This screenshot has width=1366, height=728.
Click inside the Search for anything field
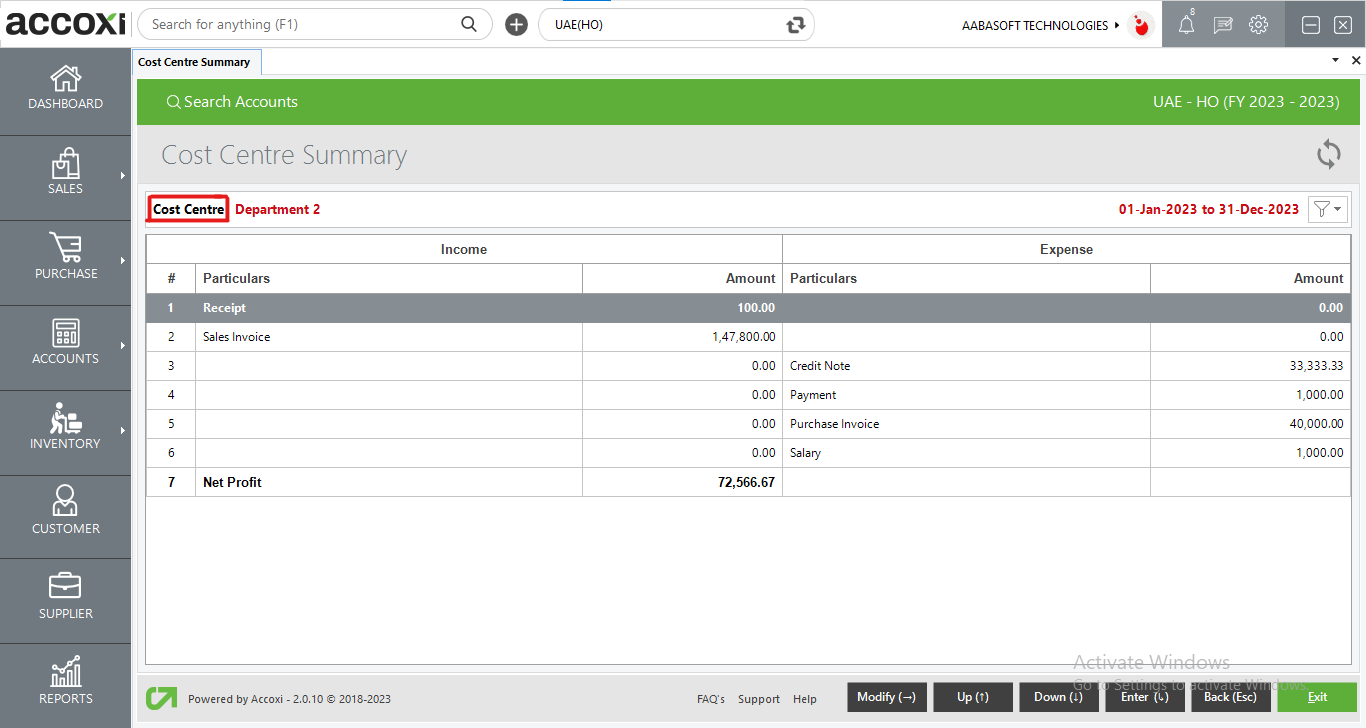300,24
